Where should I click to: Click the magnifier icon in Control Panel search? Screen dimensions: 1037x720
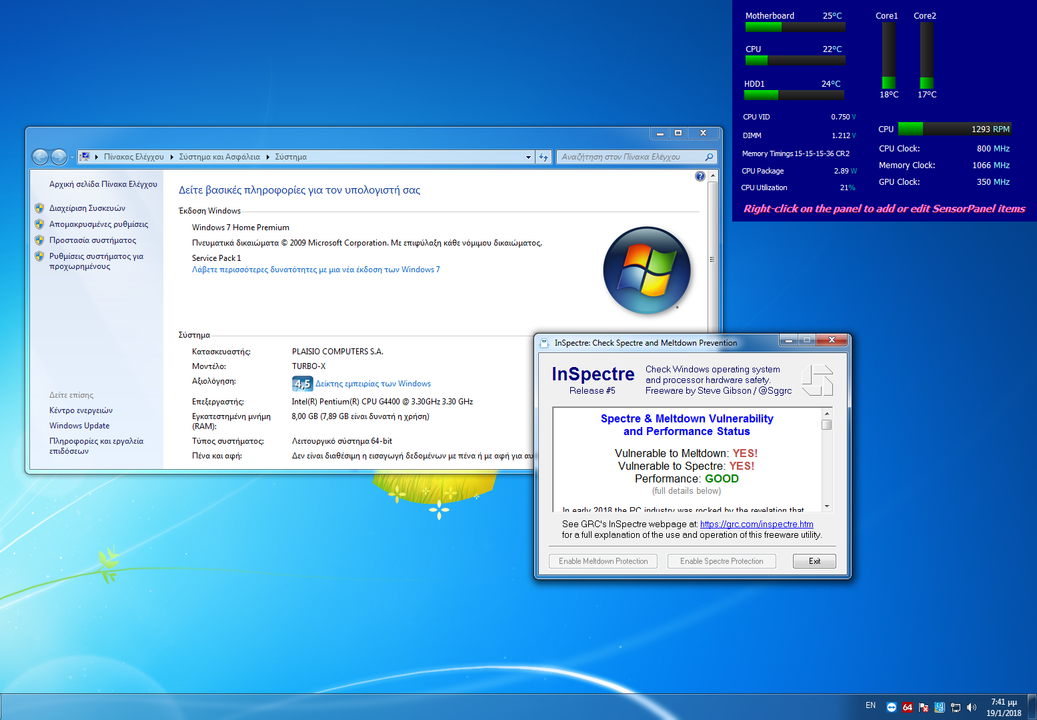coord(709,157)
